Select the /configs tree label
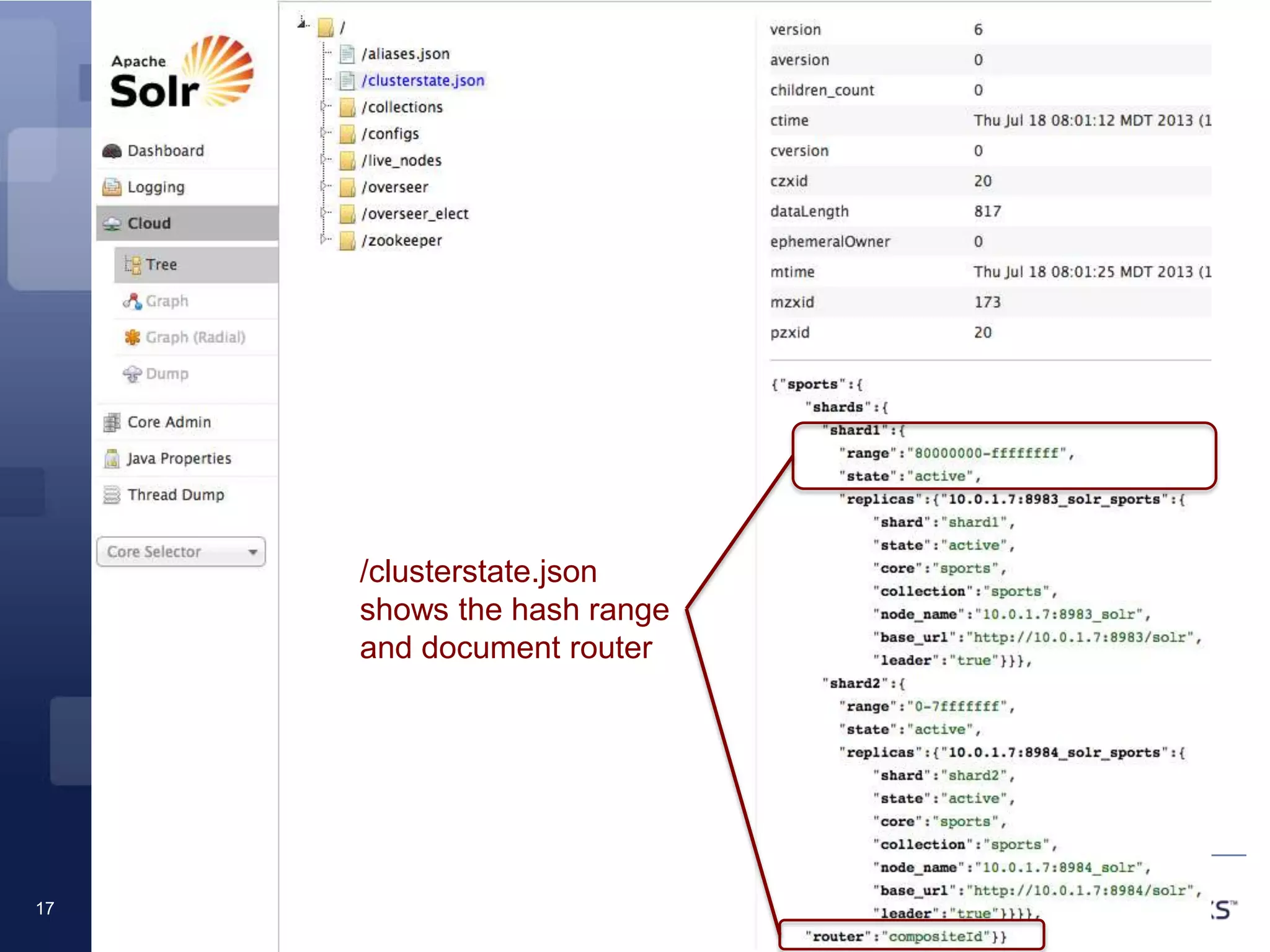 390,134
